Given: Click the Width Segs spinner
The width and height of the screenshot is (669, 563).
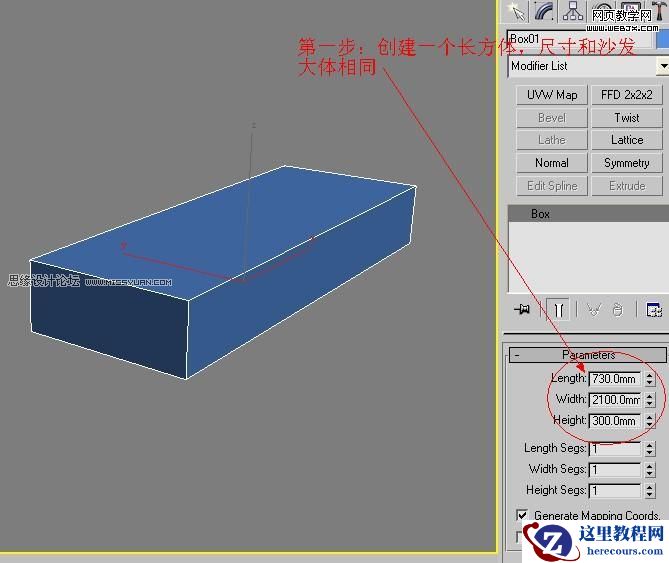Looking at the screenshot, I should tap(649, 470).
